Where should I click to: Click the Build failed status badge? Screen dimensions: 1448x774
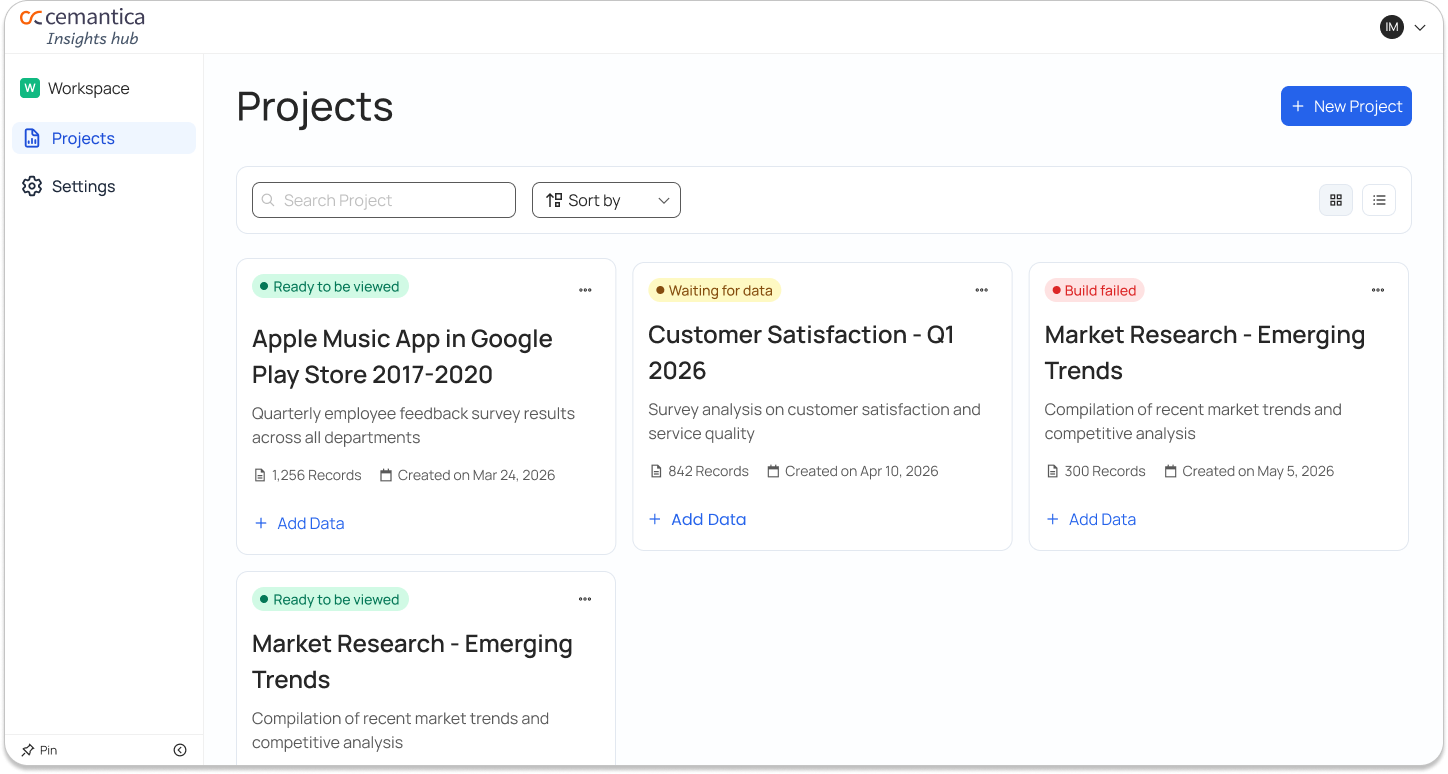1095,290
